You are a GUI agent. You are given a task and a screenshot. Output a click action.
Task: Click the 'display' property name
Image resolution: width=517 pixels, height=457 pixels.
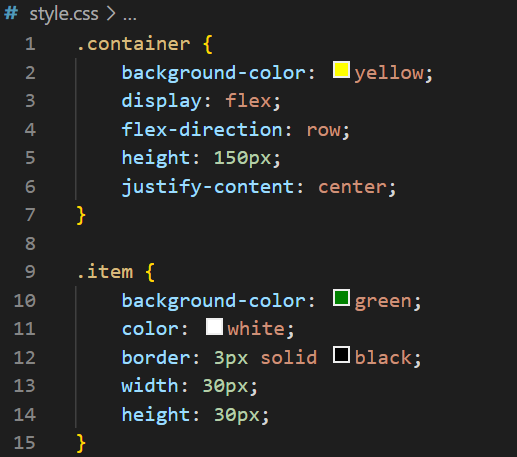(x=161, y=101)
